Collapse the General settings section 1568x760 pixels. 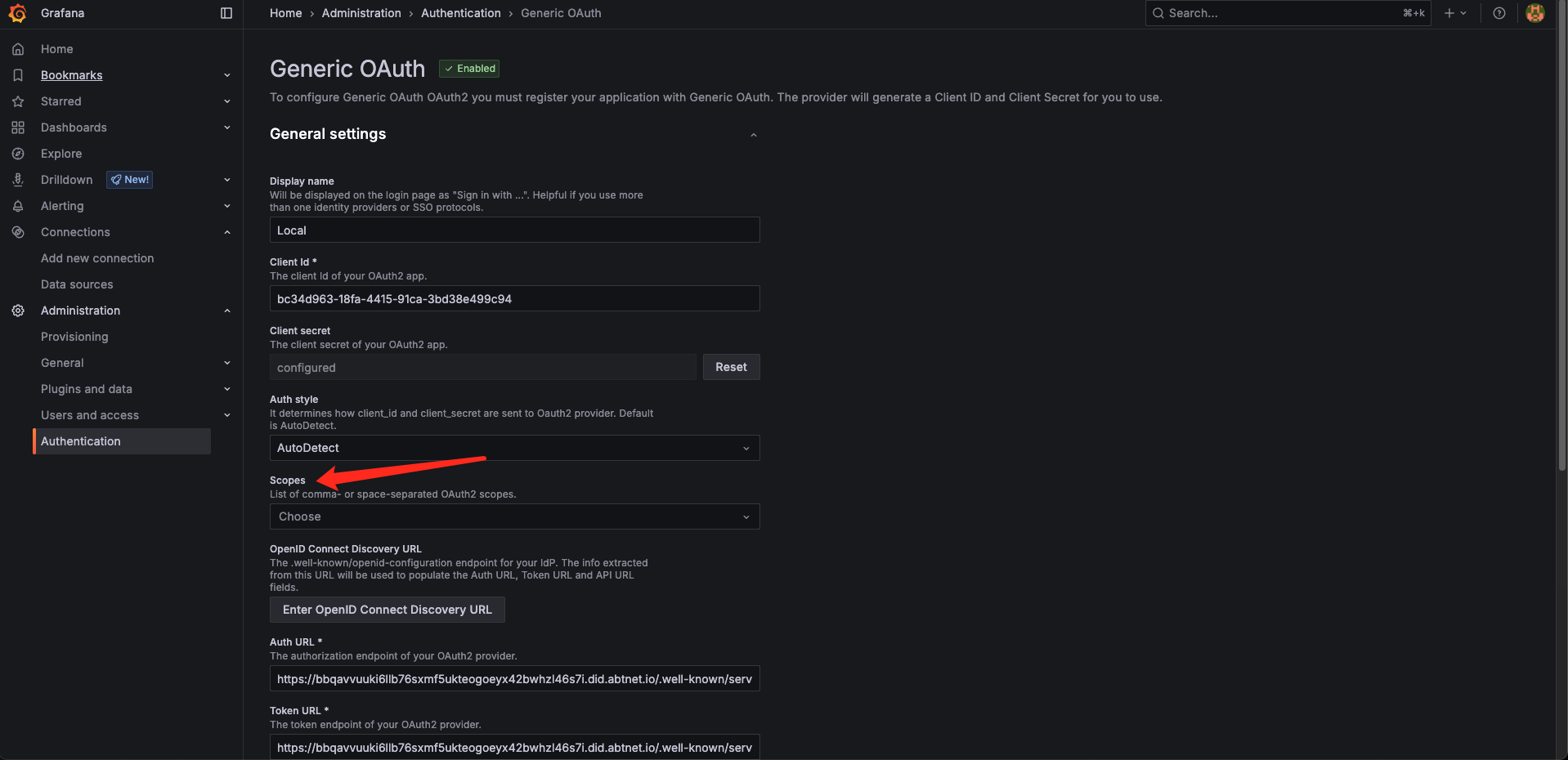tap(753, 135)
